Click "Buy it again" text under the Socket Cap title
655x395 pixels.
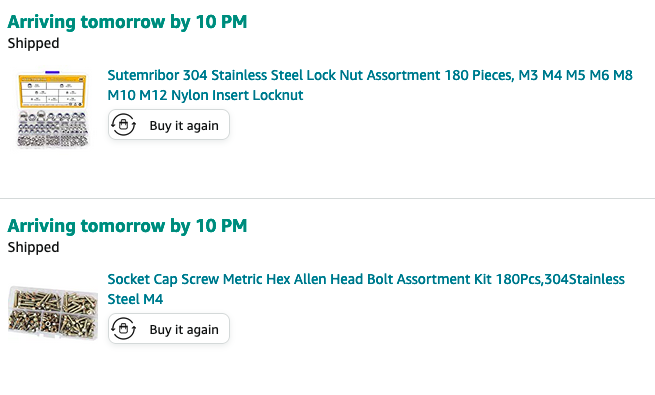click(184, 329)
